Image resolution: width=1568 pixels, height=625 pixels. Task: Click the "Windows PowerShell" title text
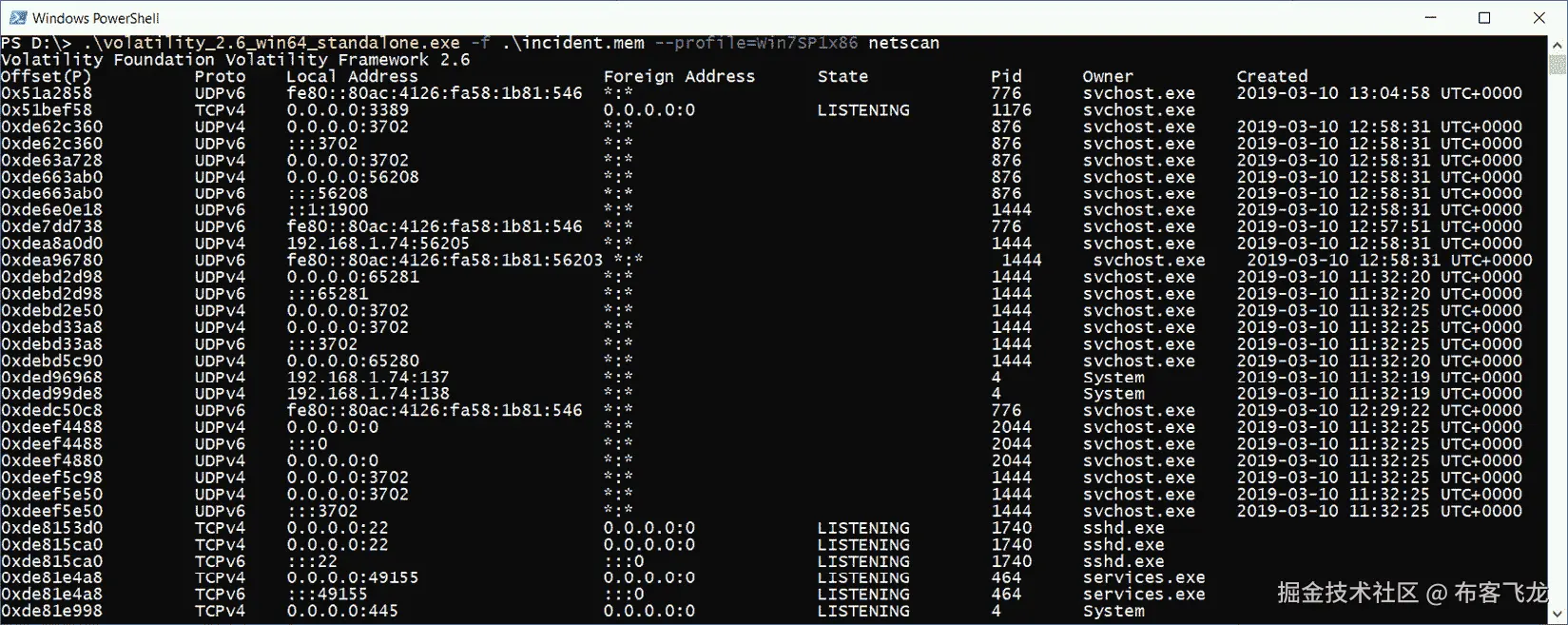tap(96, 18)
